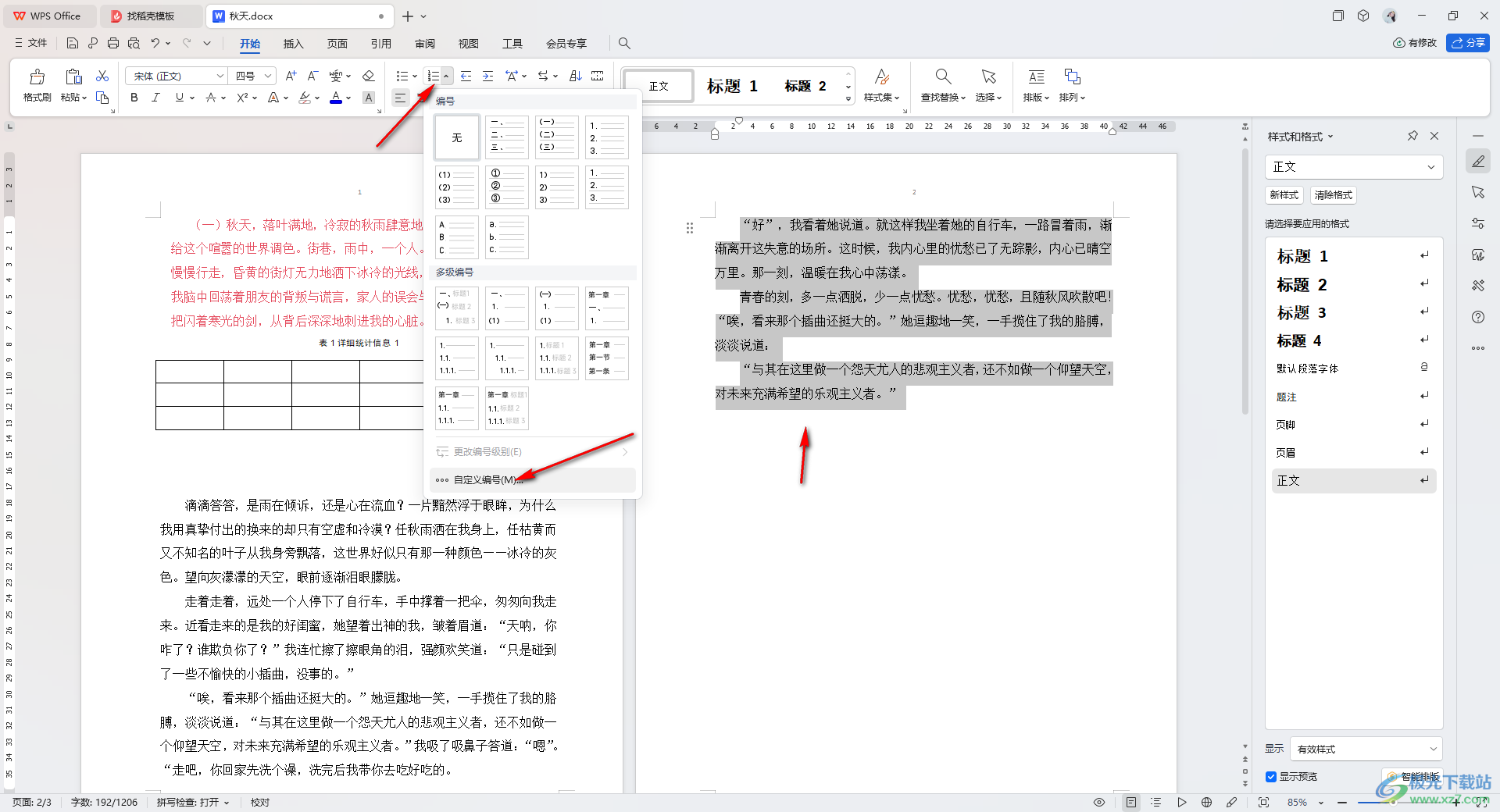
Task: Click the decrease indent icon
Action: tap(466, 76)
